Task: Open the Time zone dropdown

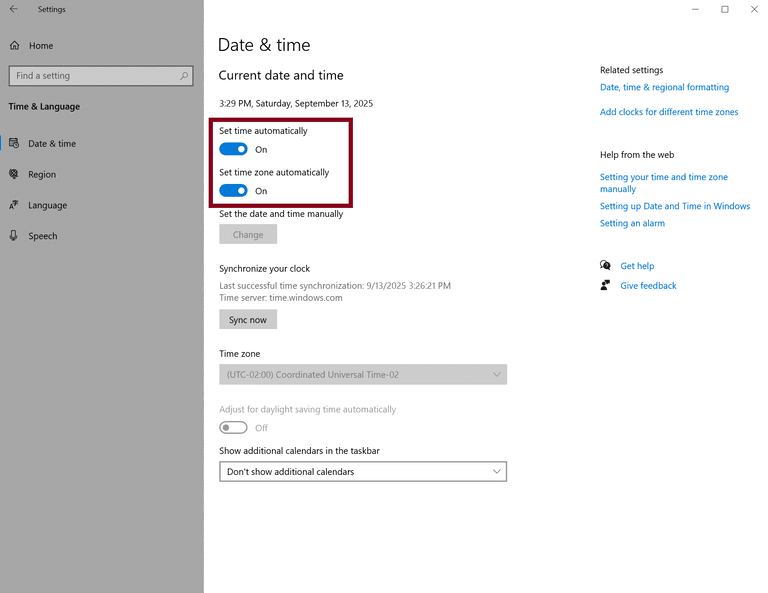Action: [362, 375]
